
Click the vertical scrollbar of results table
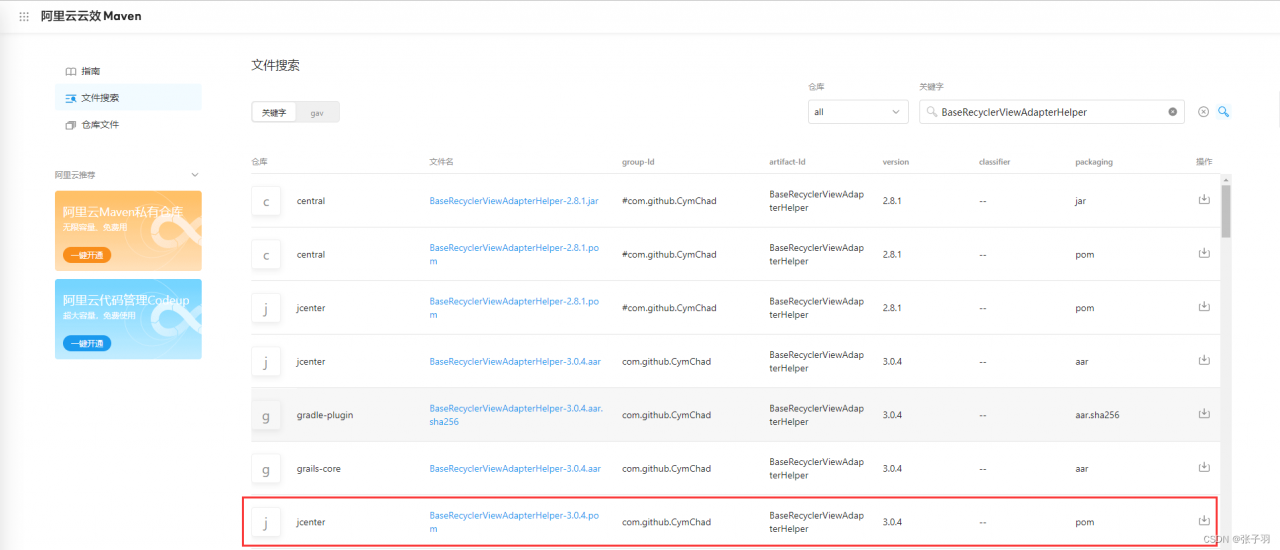(x=1226, y=211)
